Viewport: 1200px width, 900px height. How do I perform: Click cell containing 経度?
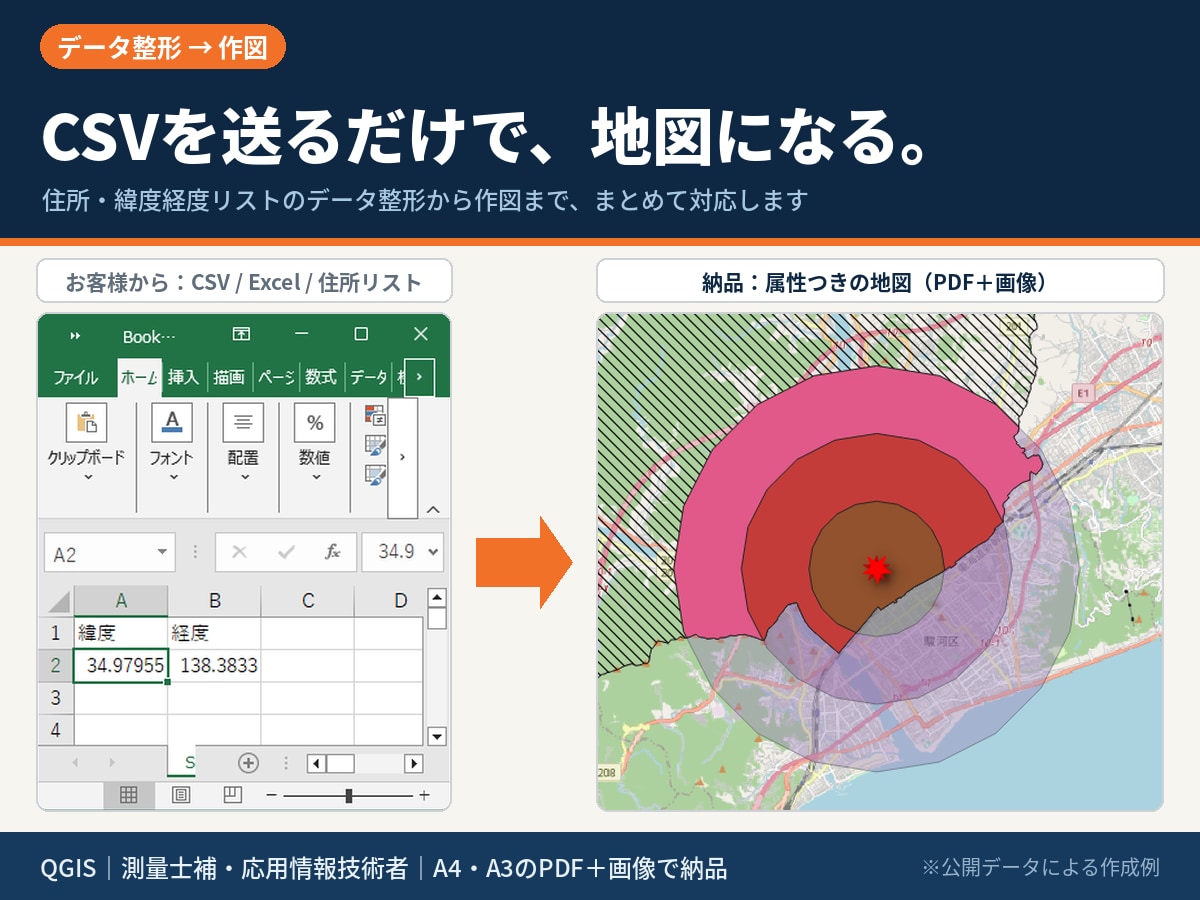(214, 633)
